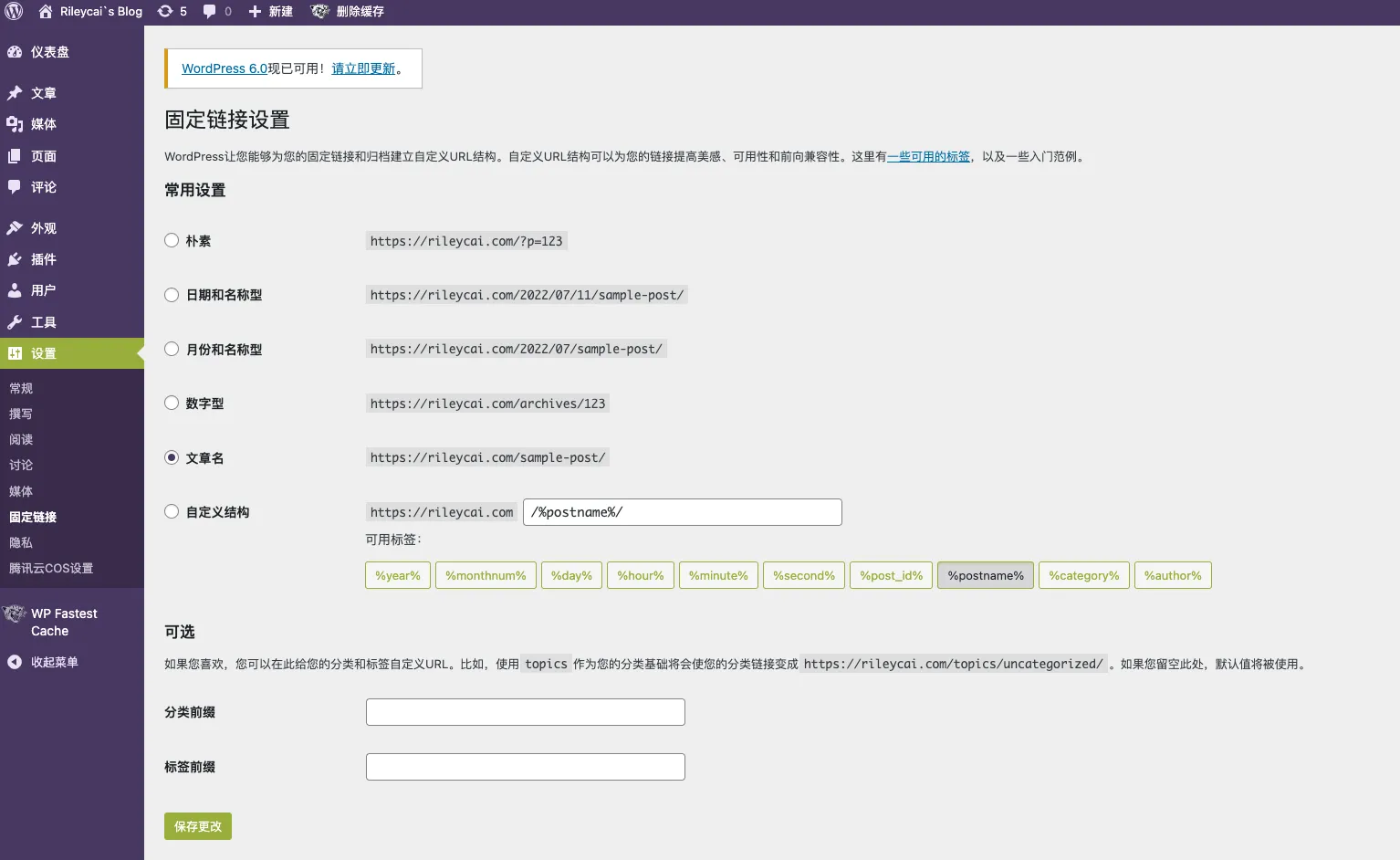The width and height of the screenshot is (1400, 860).
Task: Add the %day% tag
Action: click(x=571, y=575)
